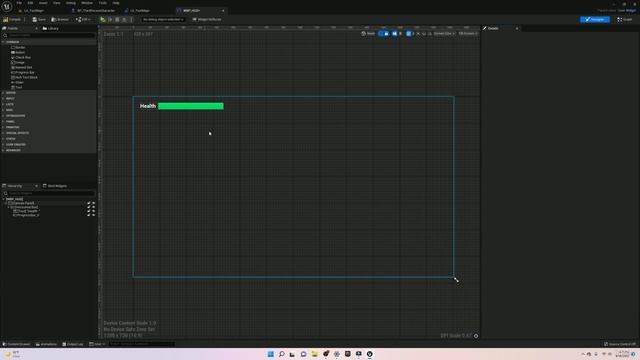Click Source Control status
This screenshot has height=360, width=640.
click(620, 344)
